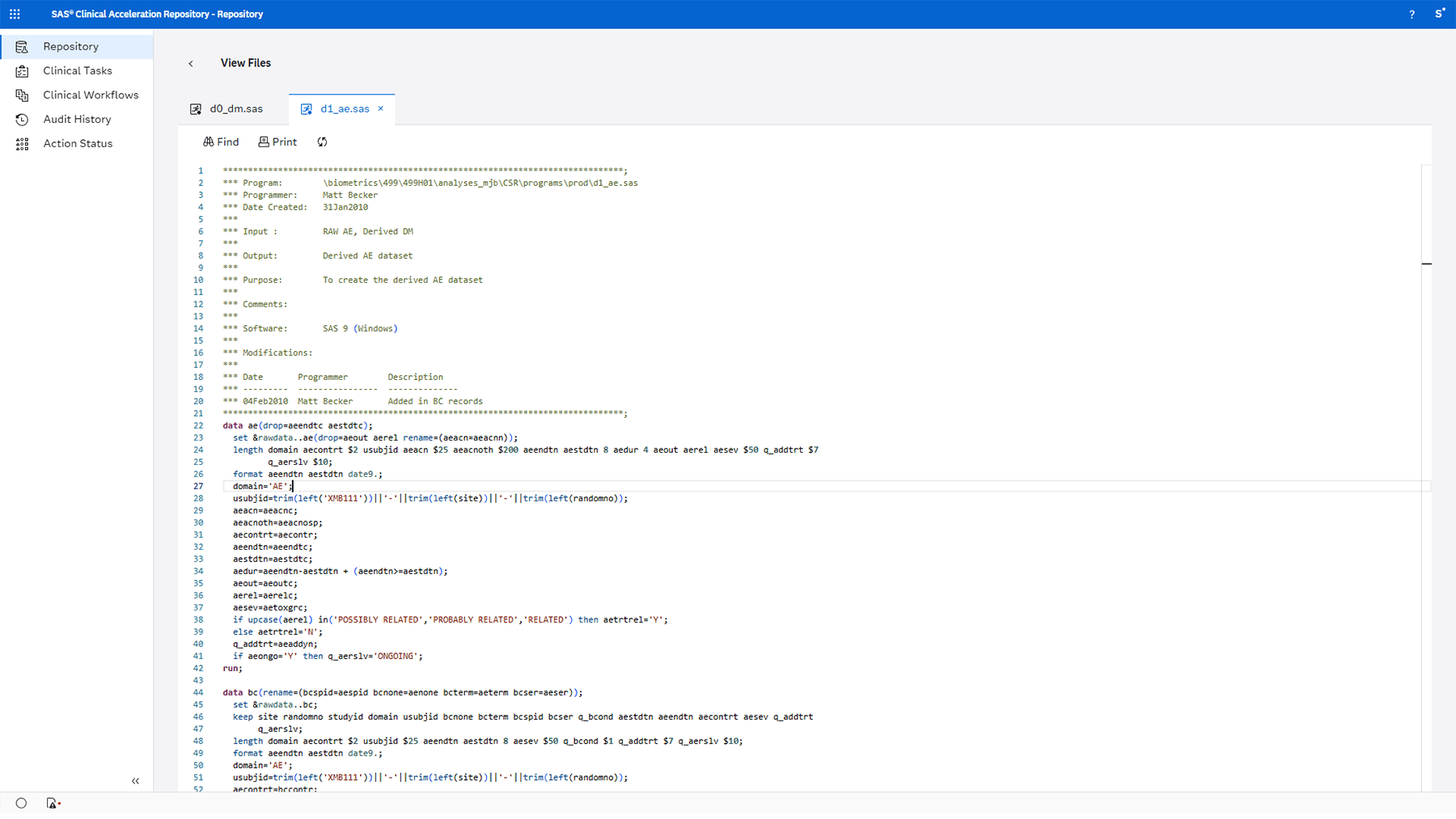The height and width of the screenshot is (819, 1456).
Task: Go back using the View Files chevron
Action: [191, 63]
